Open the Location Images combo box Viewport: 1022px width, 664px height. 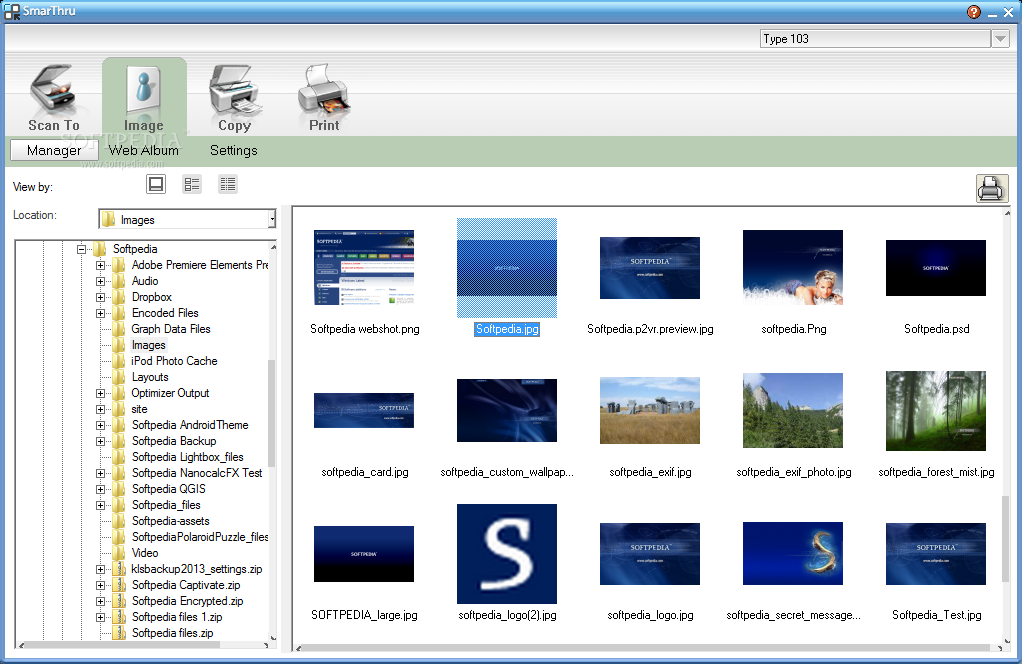pos(187,220)
